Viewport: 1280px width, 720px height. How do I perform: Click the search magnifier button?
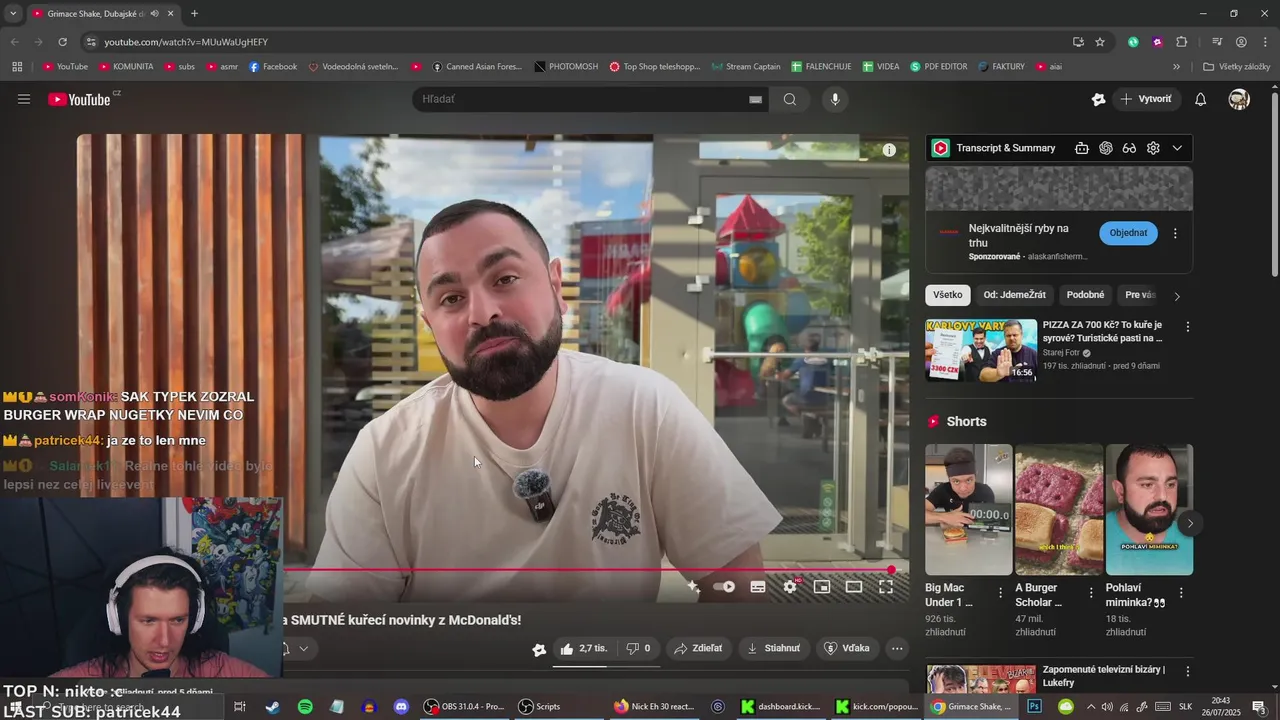tap(790, 99)
